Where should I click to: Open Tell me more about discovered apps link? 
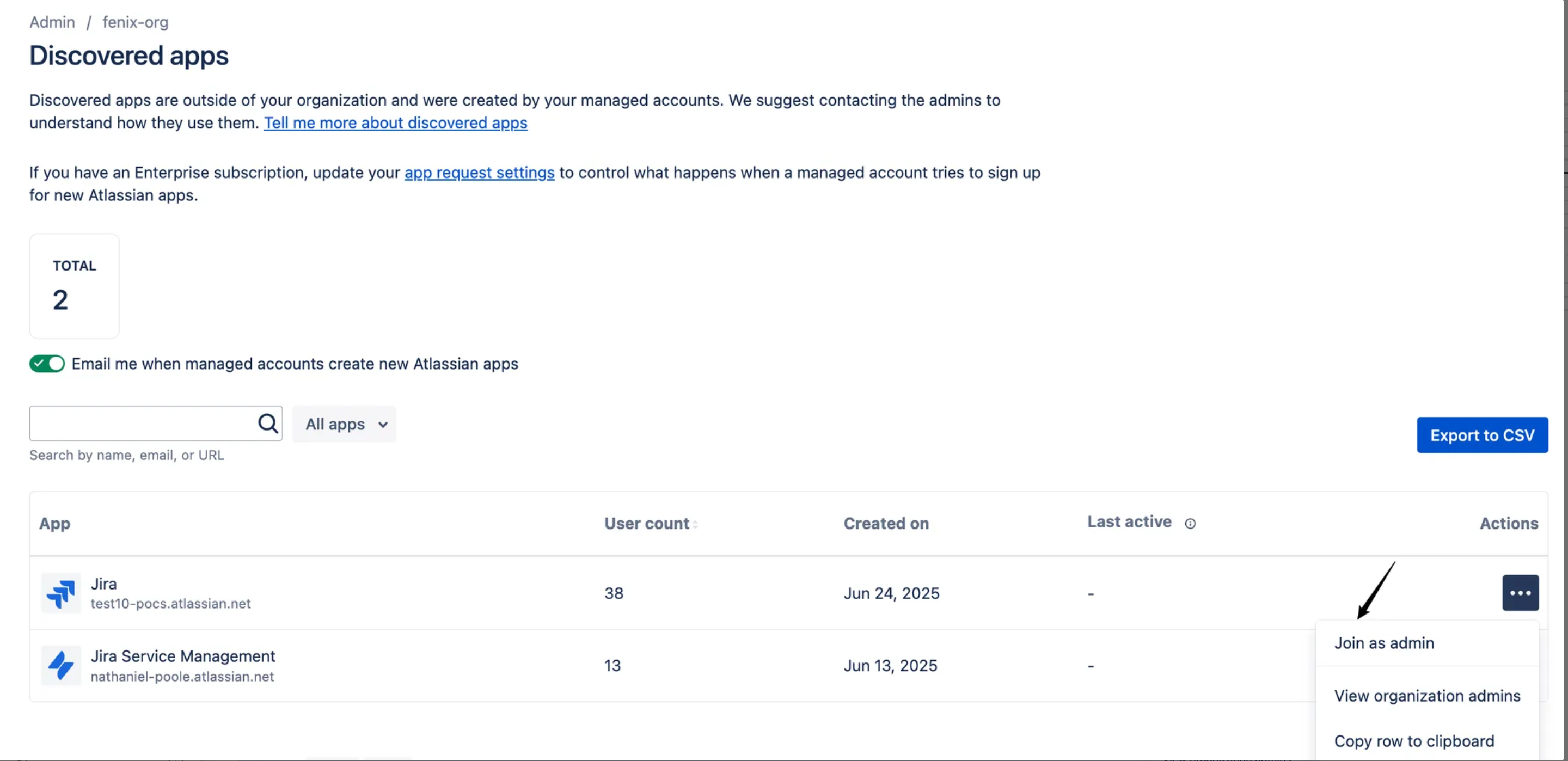(396, 123)
